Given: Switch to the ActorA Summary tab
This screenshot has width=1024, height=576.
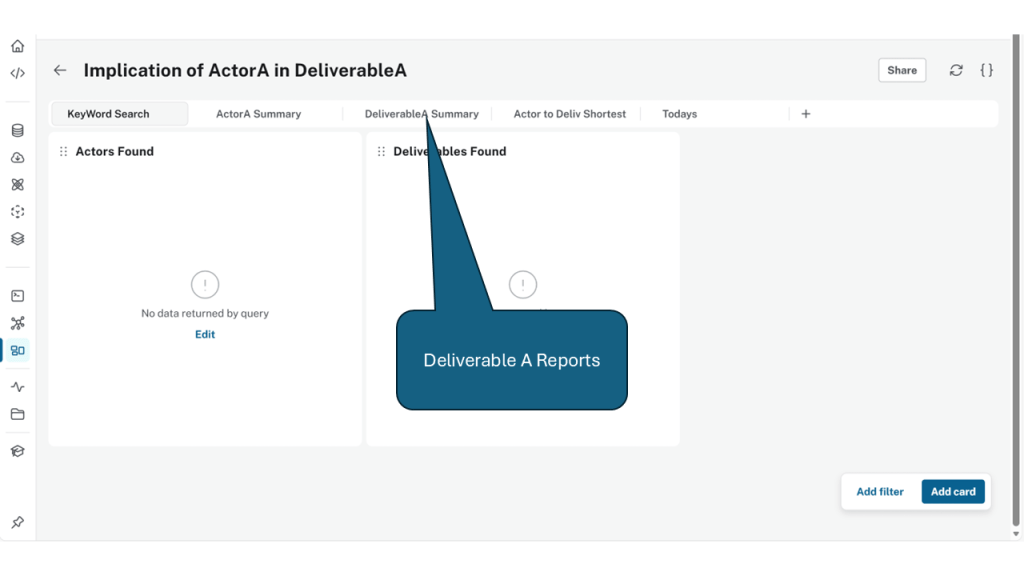Looking at the screenshot, I should (x=258, y=114).
